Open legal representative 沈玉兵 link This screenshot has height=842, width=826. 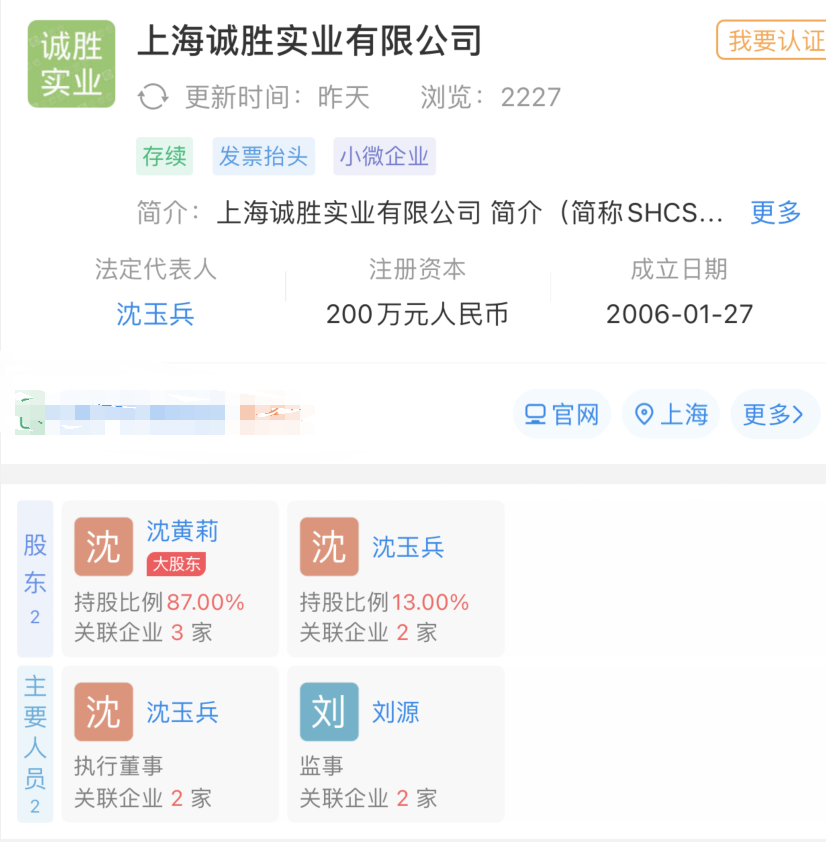(155, 314)
